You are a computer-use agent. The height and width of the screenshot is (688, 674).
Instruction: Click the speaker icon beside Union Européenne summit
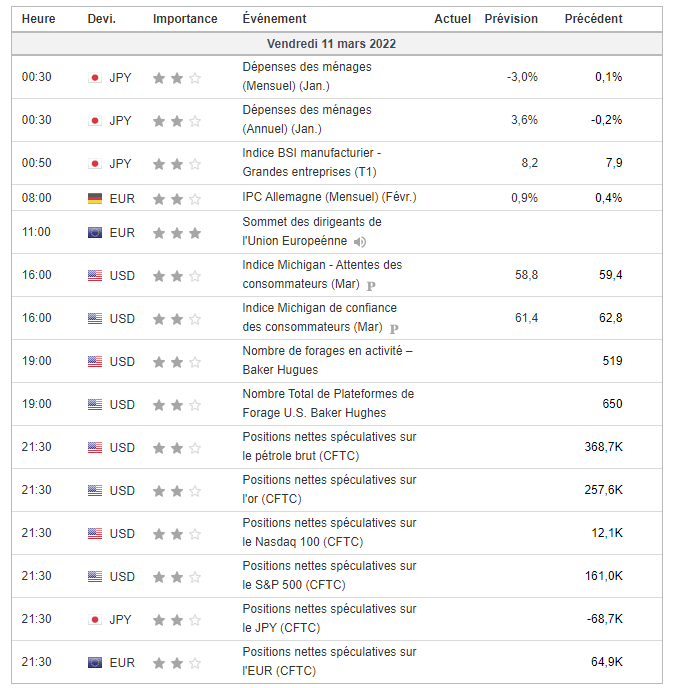pos(360,241)
